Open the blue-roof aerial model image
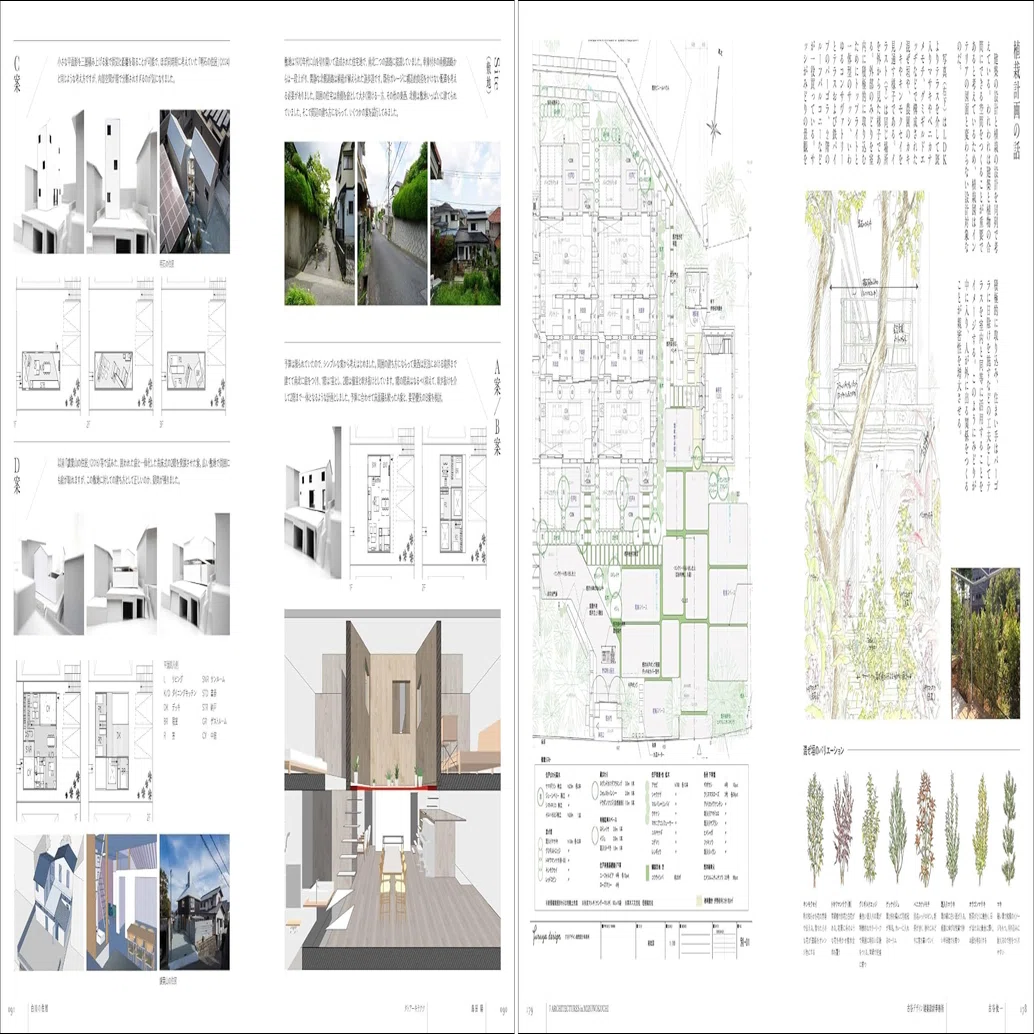Image resolution: width=1034 pixels, height=1034 pixels. pos(49,902)
